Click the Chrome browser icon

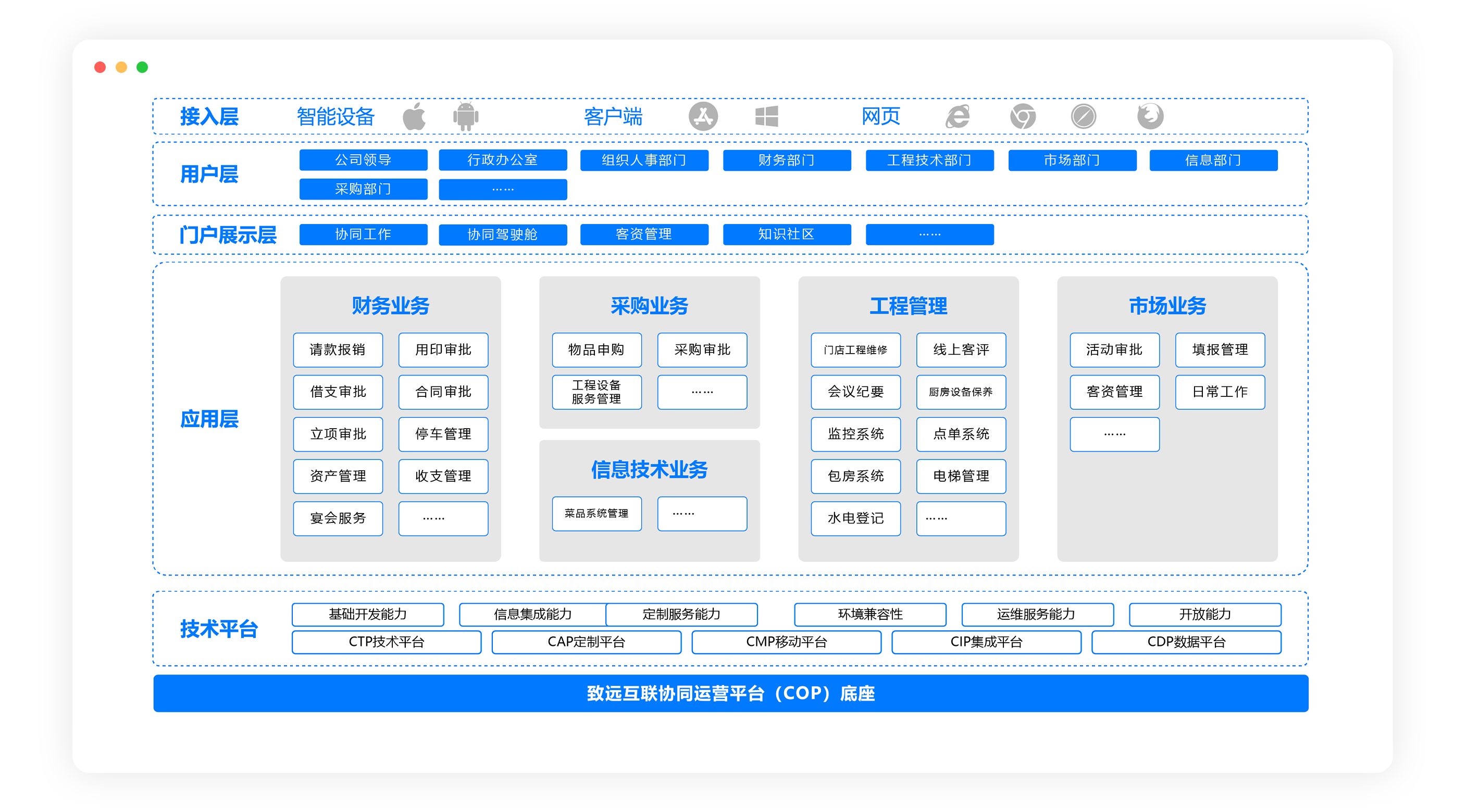(x=1022, y=117)
